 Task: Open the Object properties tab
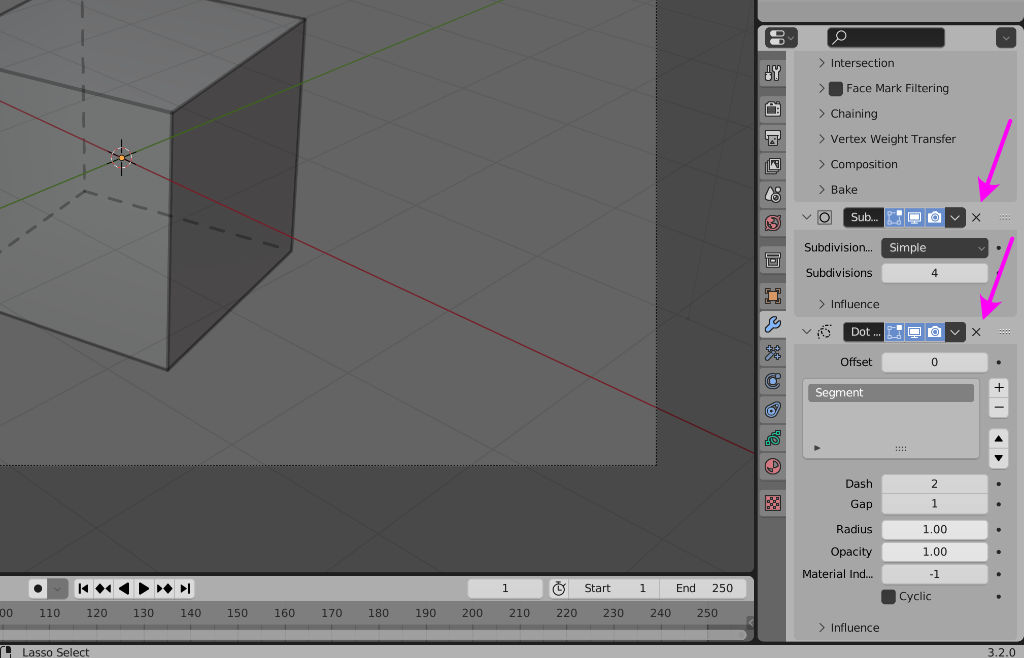772,296
